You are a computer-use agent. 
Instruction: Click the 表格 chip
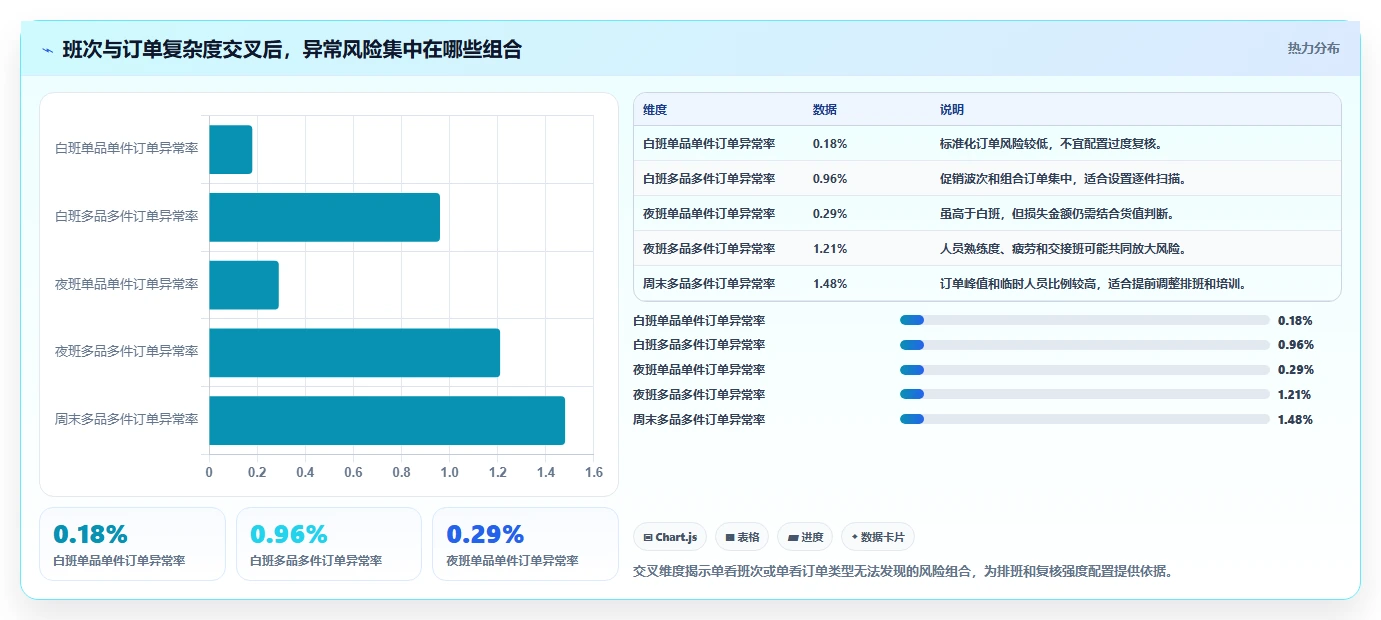tap(742, 537)
